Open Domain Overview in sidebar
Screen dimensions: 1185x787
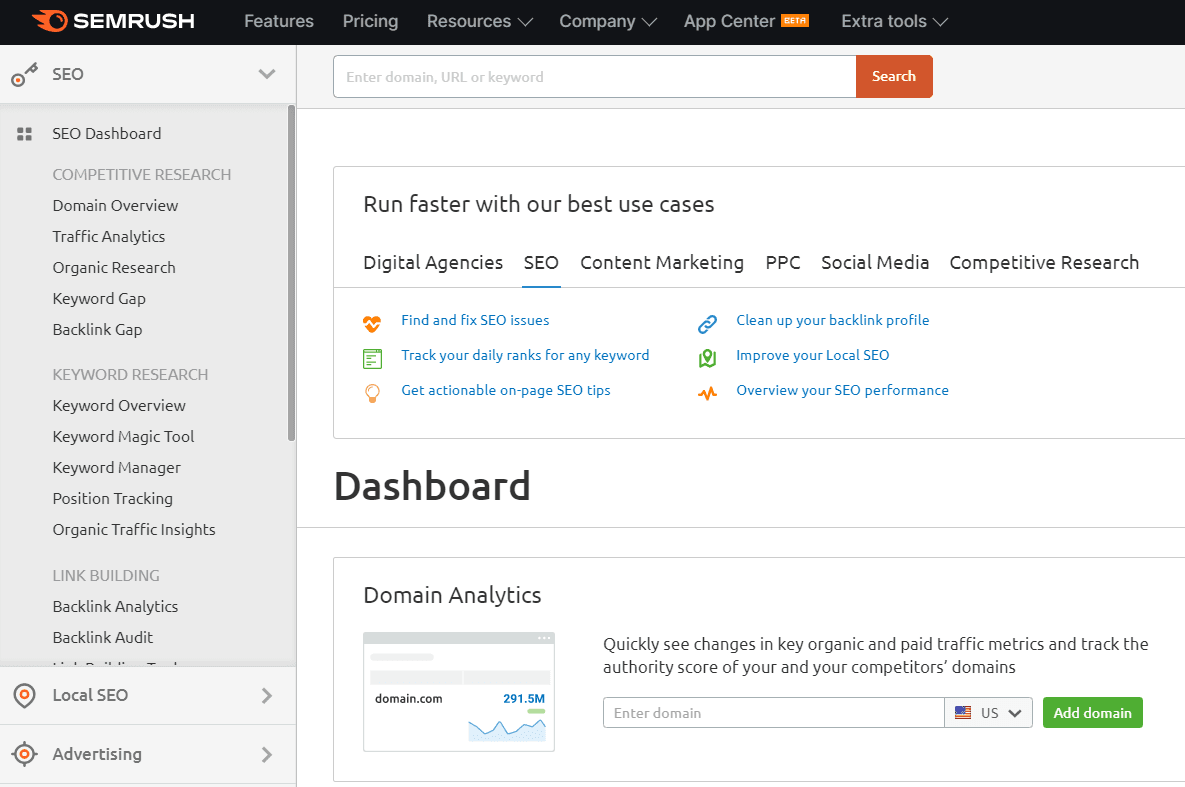click(116, 206)
